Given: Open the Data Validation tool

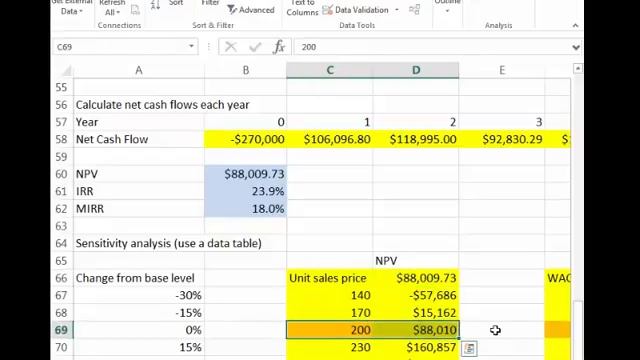Looking at the screenshot, I should click(356, 10).
